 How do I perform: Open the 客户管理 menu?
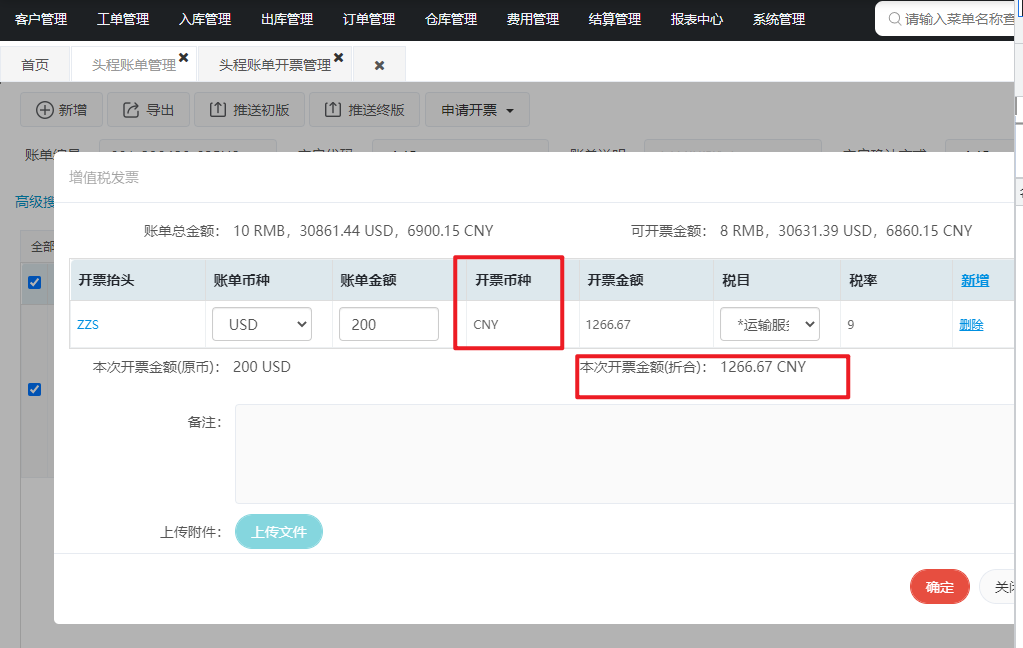point(40,20)
